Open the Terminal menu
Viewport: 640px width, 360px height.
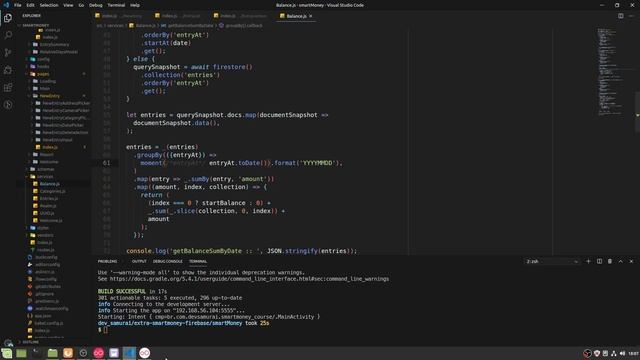point(116,5)
